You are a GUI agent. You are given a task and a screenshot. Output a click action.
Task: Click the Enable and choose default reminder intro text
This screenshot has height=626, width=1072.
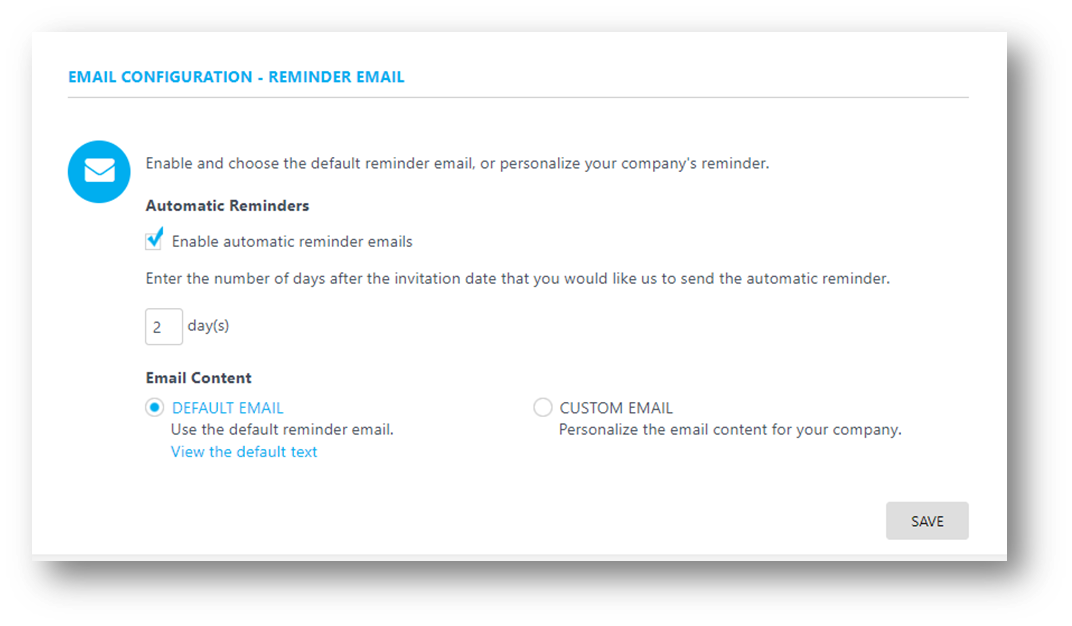pyautogui.click(x=457, y=163)
